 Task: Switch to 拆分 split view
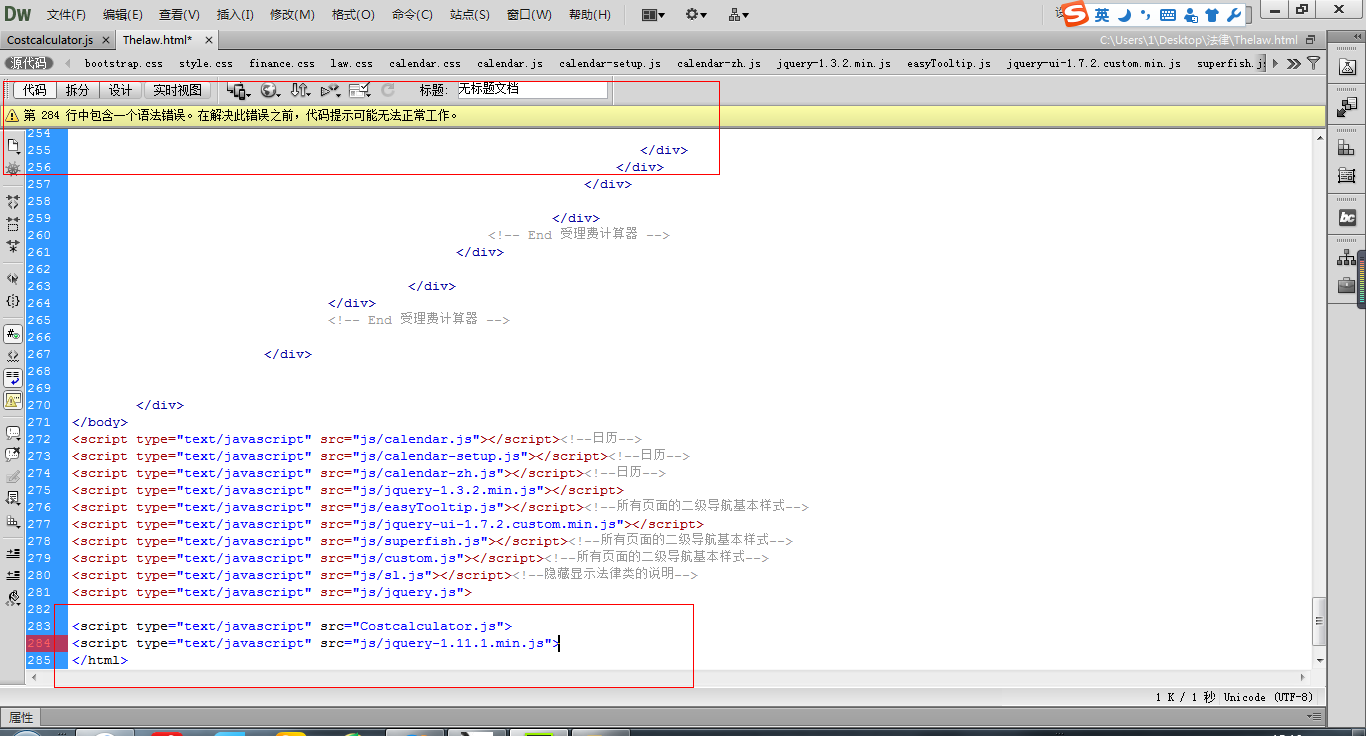point(77,90)
